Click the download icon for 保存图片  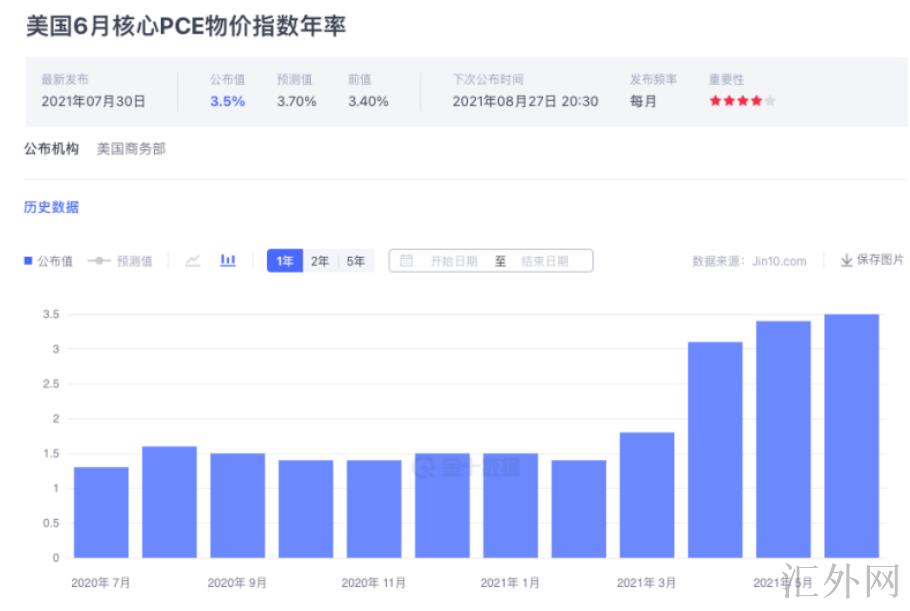tap(846, 261)
